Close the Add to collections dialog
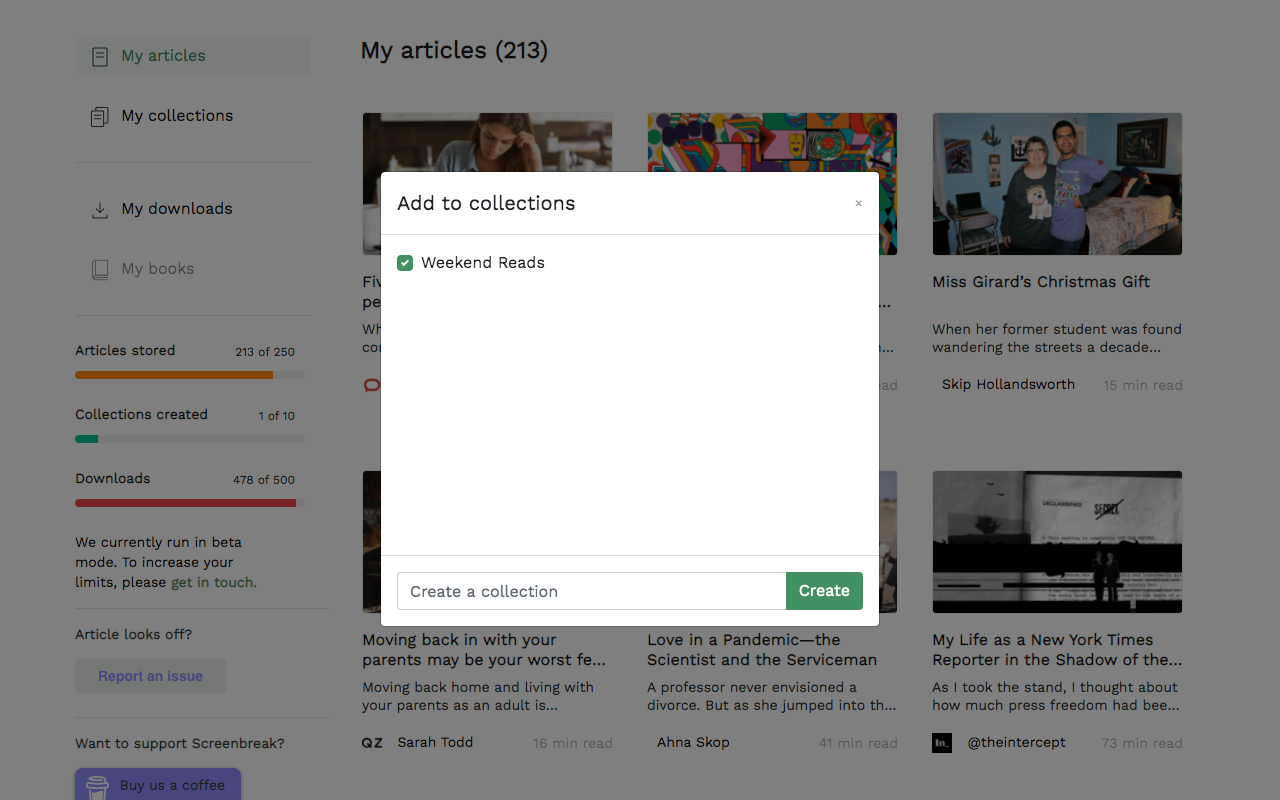 point(858,204)
